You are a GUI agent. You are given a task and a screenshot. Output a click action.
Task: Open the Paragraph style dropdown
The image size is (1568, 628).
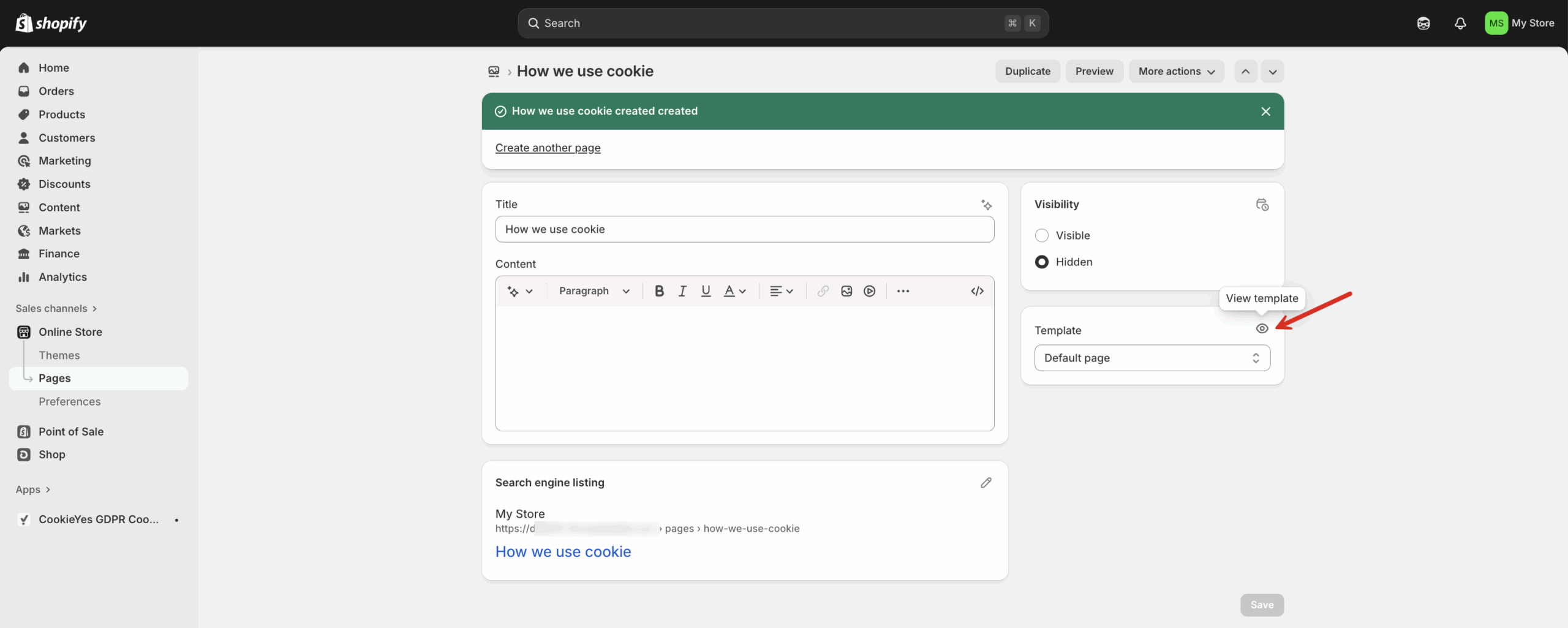pyautogui.click(x=594, y=291)
